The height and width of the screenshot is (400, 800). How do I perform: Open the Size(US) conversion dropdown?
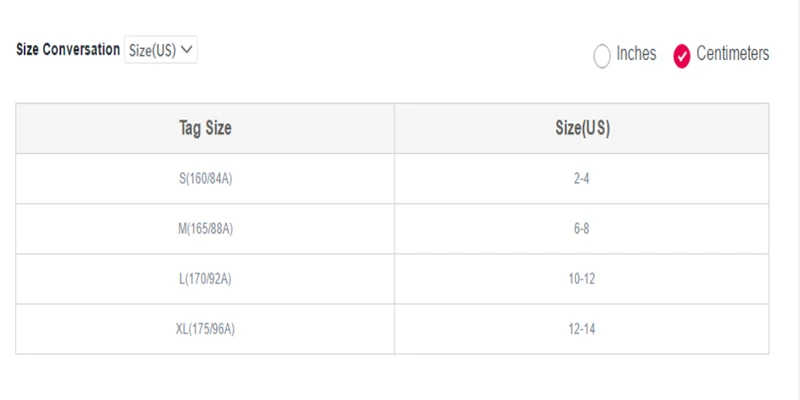pyautogui.click(x=161, y=50)
